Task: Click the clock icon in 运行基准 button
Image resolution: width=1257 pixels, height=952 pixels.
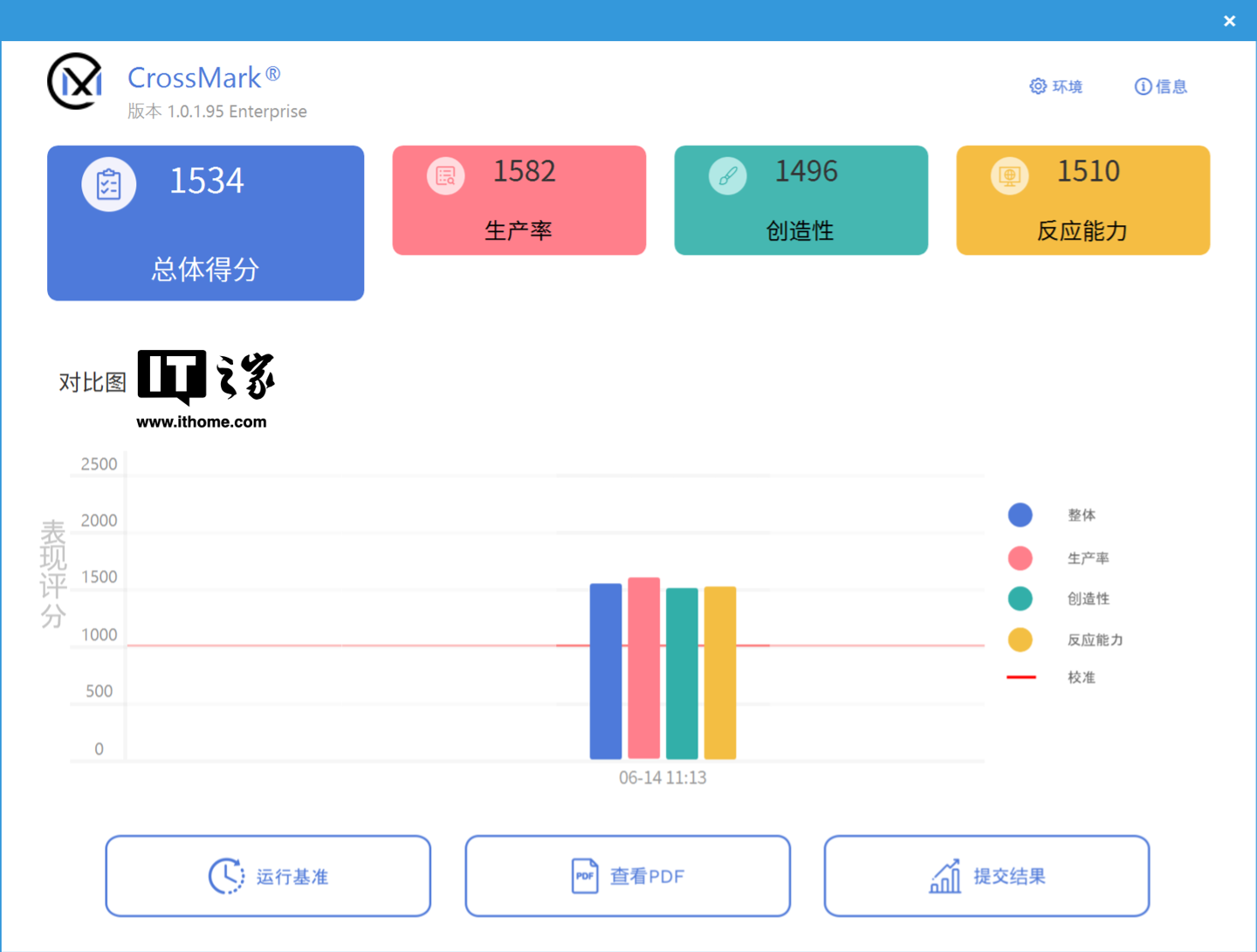Action: 227,876
